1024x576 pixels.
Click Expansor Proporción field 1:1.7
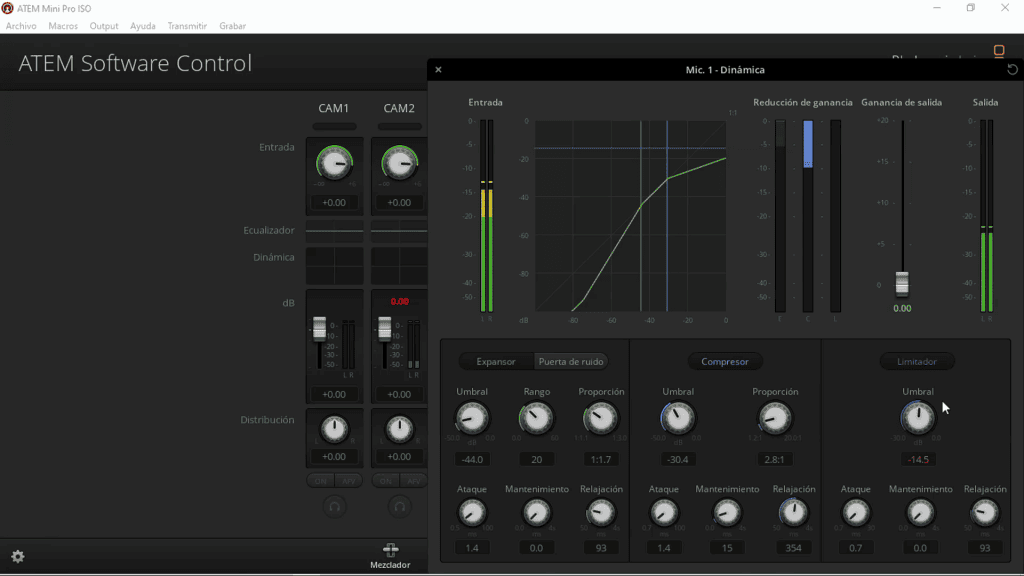(600, 459)
